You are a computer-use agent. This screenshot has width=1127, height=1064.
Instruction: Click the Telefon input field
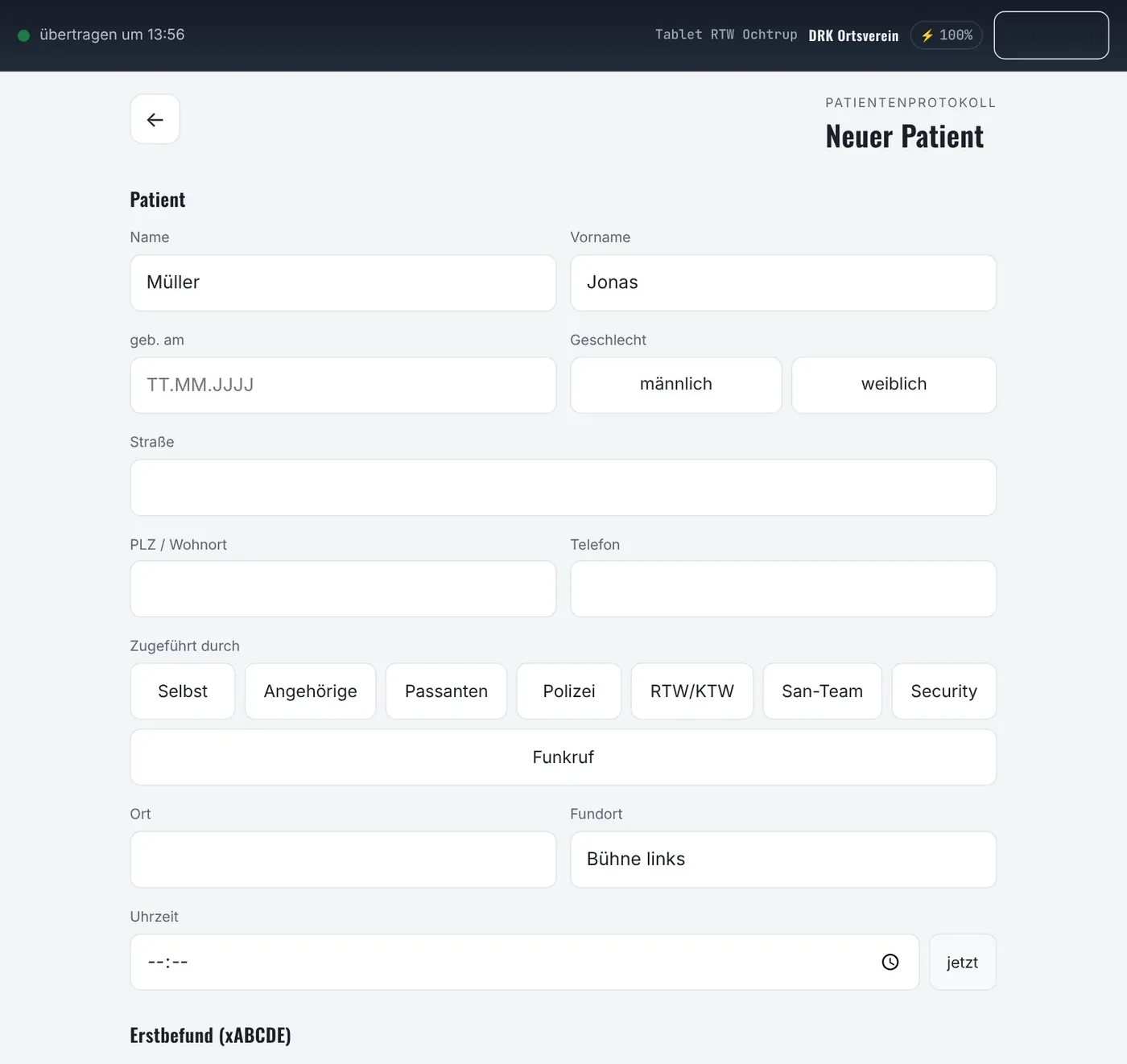(x=783, y=589)
